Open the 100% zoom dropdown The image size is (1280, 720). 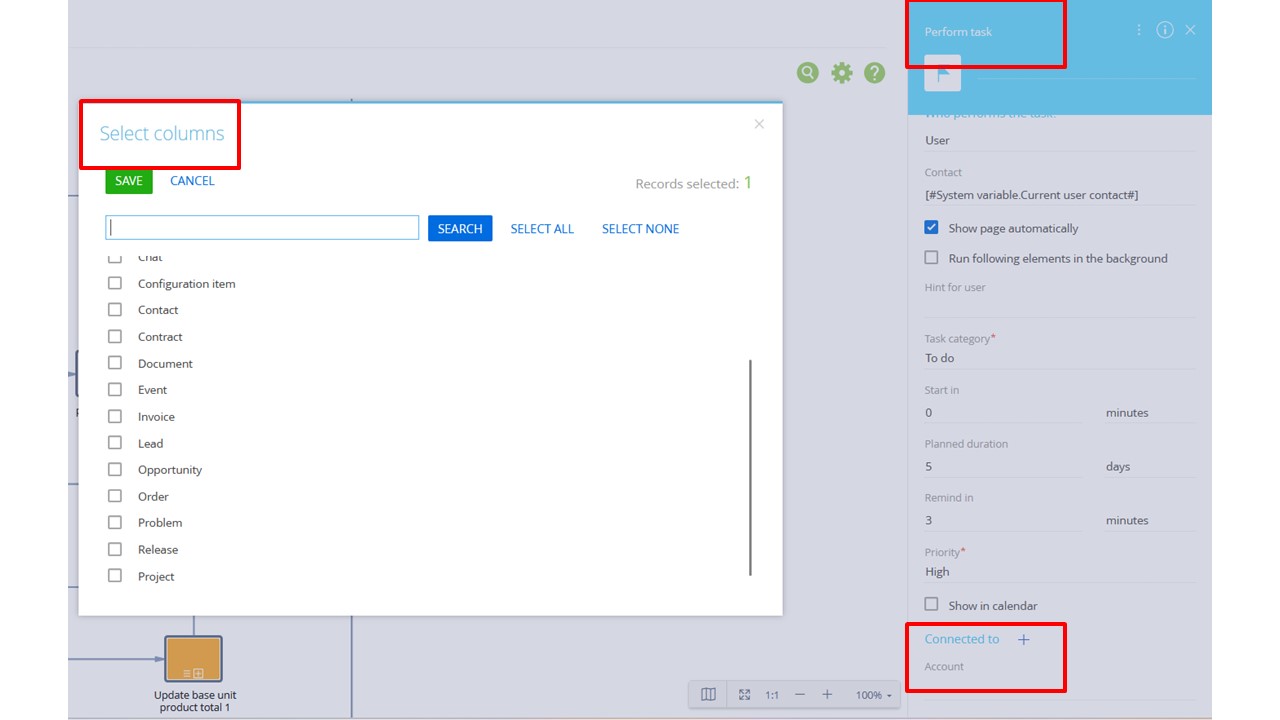click(874, 695)
